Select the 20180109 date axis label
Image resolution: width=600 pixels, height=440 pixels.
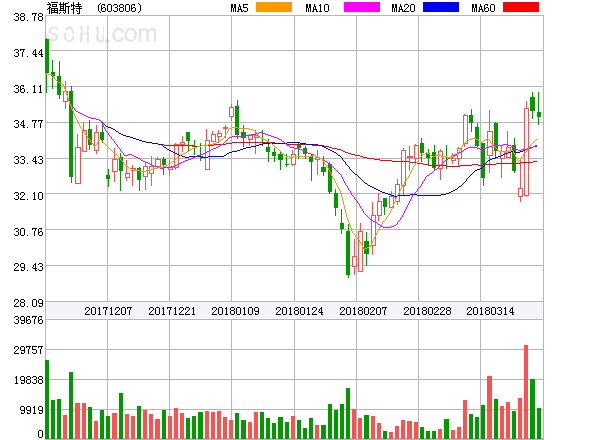click(235, 311)
